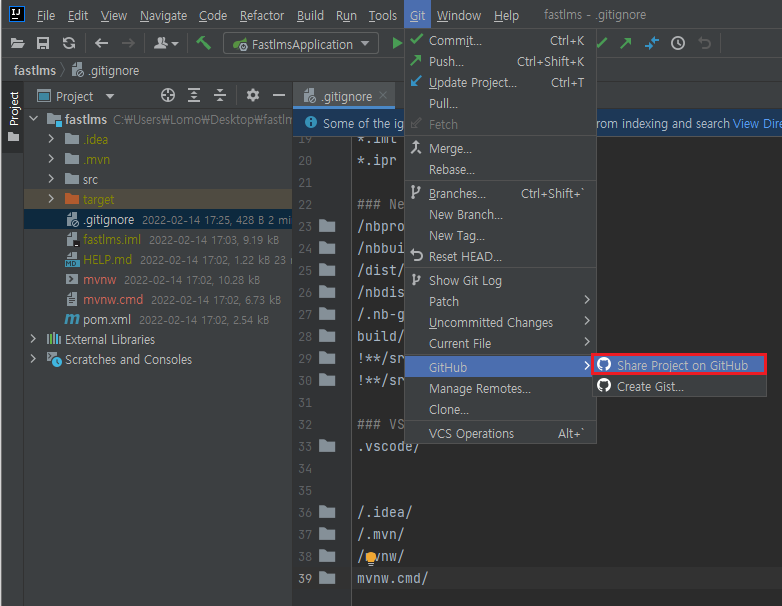Select mvnw.cmd in project tree

pyautogui.click(x=113, y=299)
